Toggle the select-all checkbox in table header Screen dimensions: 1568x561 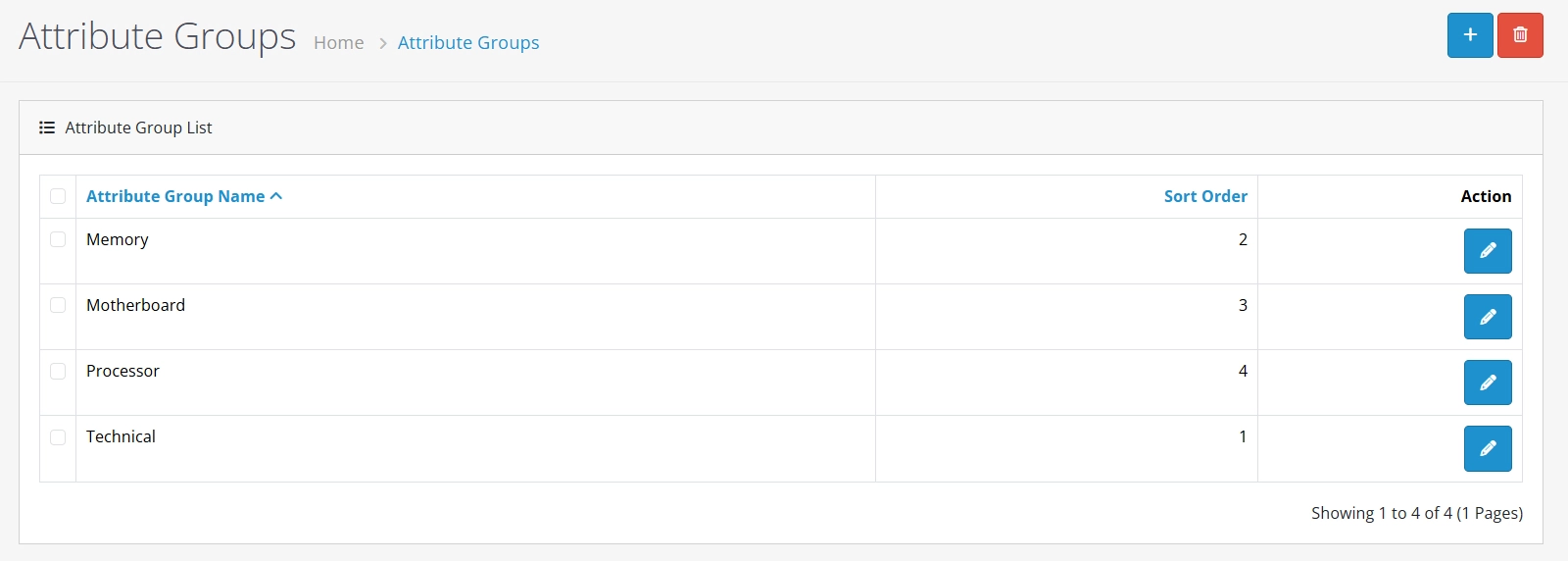click(58, 196)
